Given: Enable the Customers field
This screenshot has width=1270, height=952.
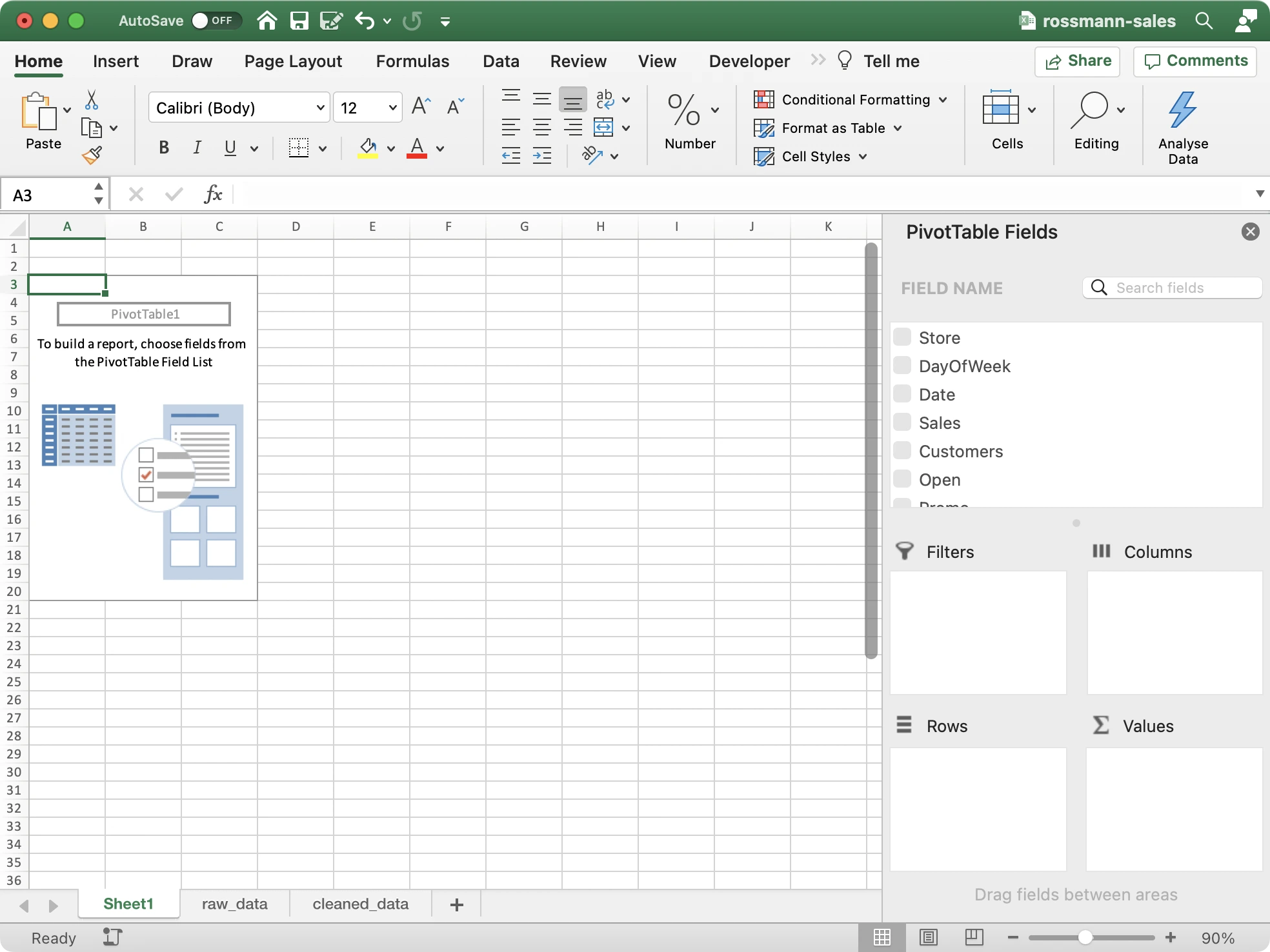Looking at the screenshot, I should point(902,450).
